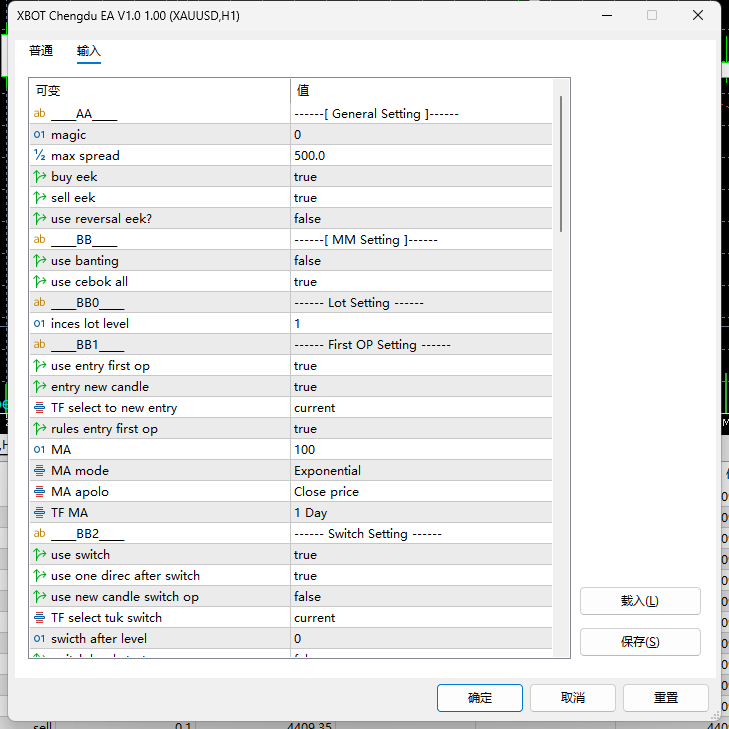Toggle use reversal eek? false value

click(421, 219)
